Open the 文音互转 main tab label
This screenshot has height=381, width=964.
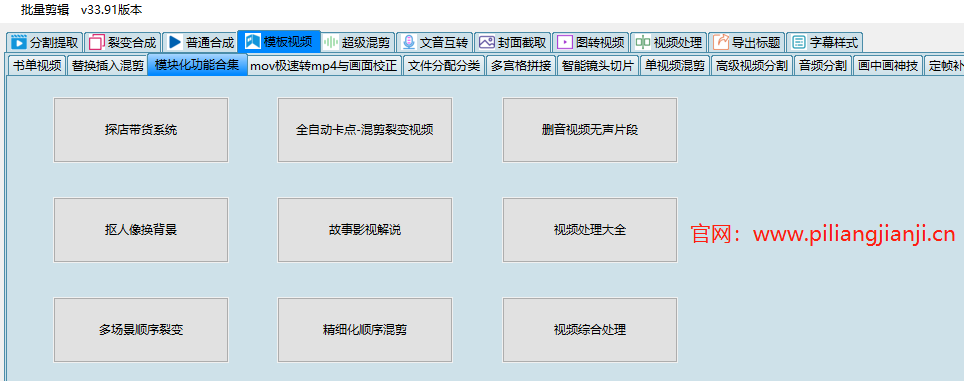(x=443, y=42)
